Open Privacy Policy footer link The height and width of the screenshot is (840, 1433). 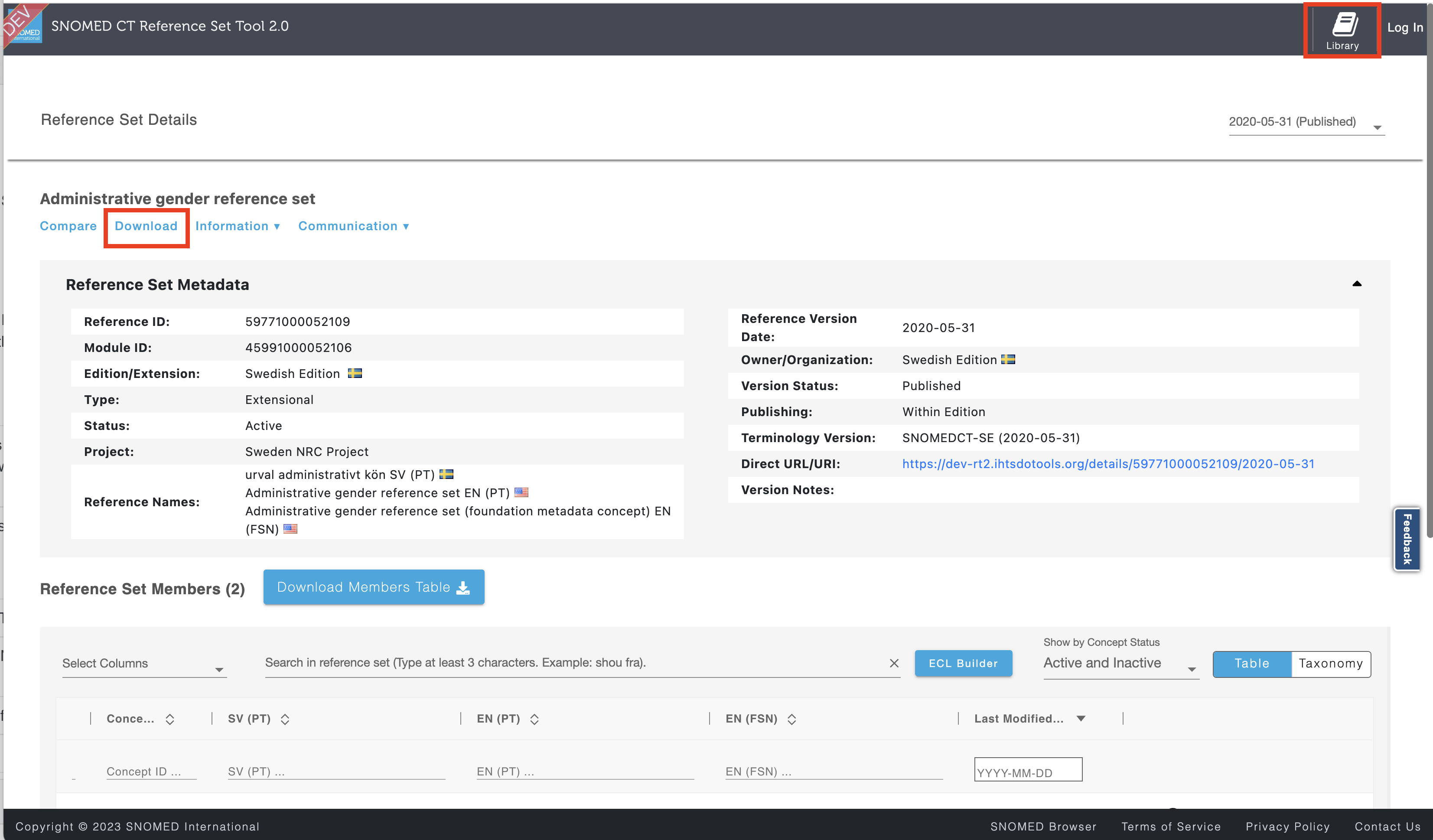click(1287, 827)
